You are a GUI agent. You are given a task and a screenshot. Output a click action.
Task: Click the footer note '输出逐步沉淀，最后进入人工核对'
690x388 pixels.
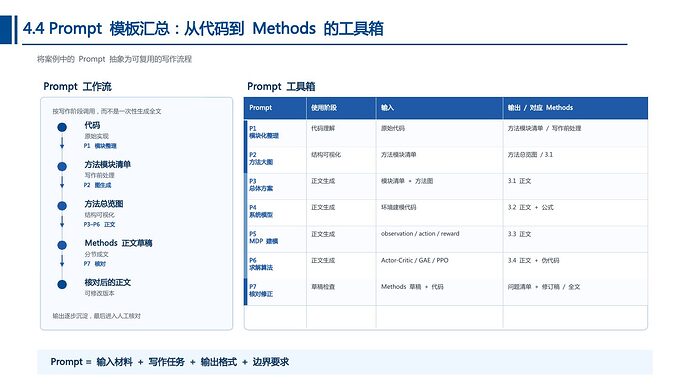(x=97, y=316)
